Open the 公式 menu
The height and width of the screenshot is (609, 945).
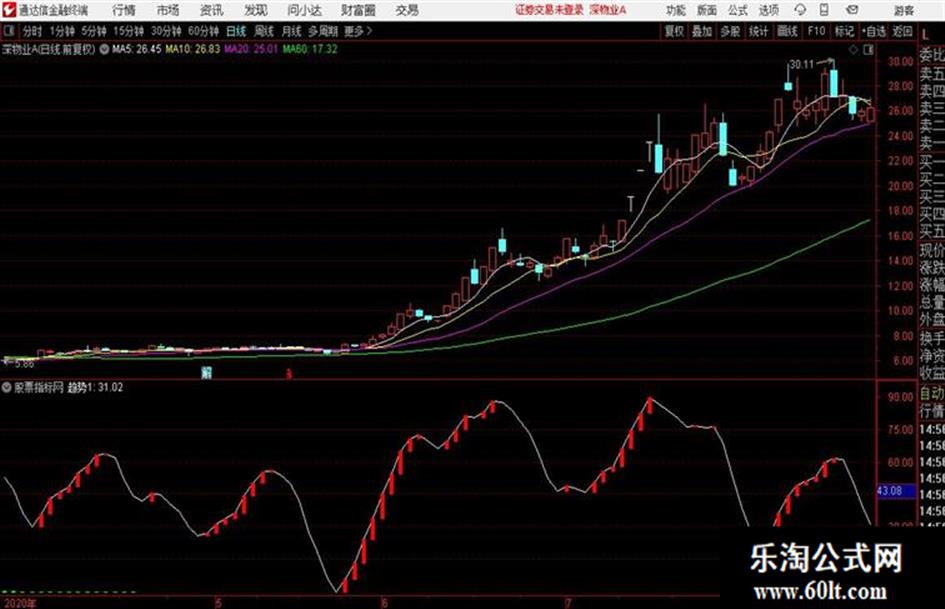pyautogui.click(x=738, y=10)
